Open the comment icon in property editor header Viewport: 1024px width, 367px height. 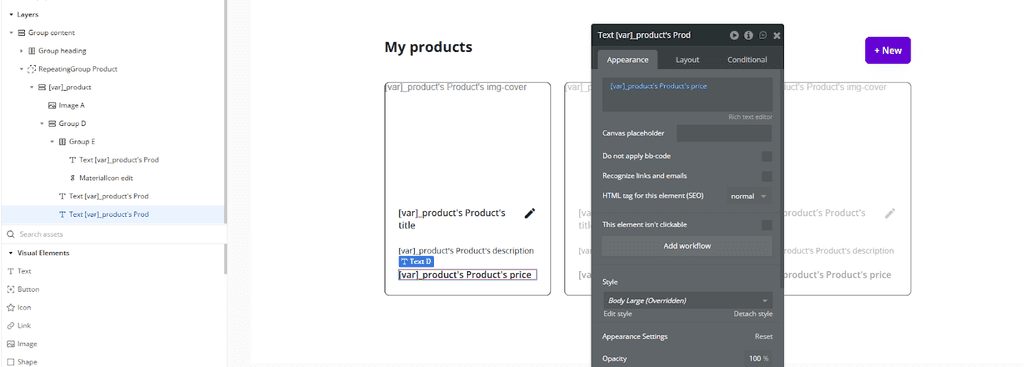click(763, 35)
